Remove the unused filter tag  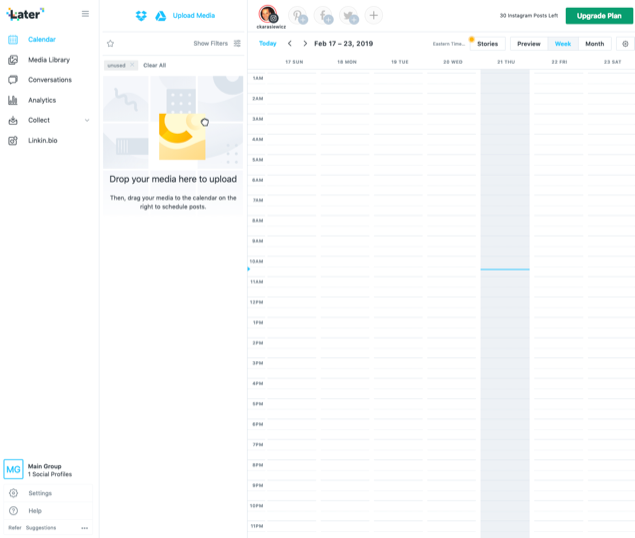pos(132,65)
